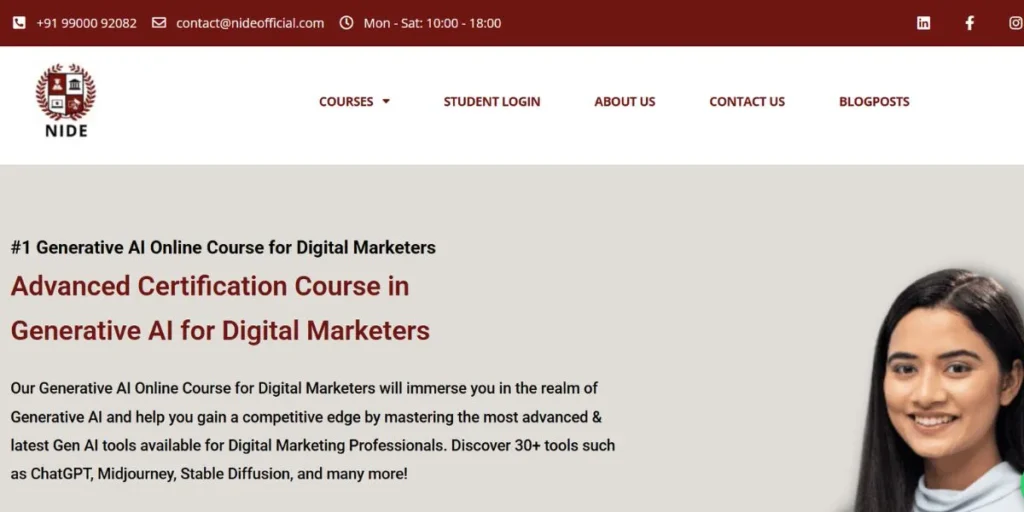Open the BLOGPOSTS section
Viewport: 1024px width, 512px height.
(874, 101)
